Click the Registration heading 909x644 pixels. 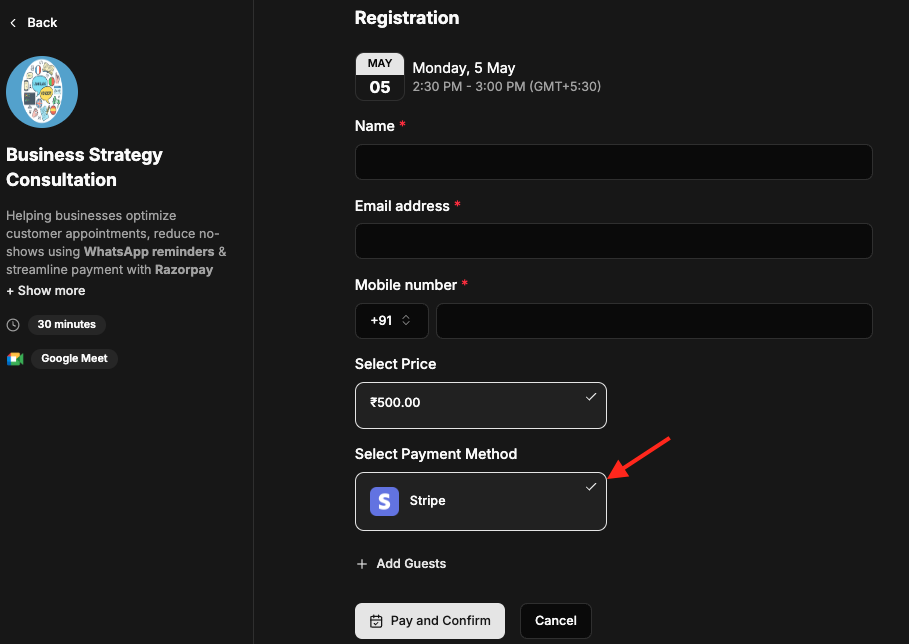pos(407,18)
